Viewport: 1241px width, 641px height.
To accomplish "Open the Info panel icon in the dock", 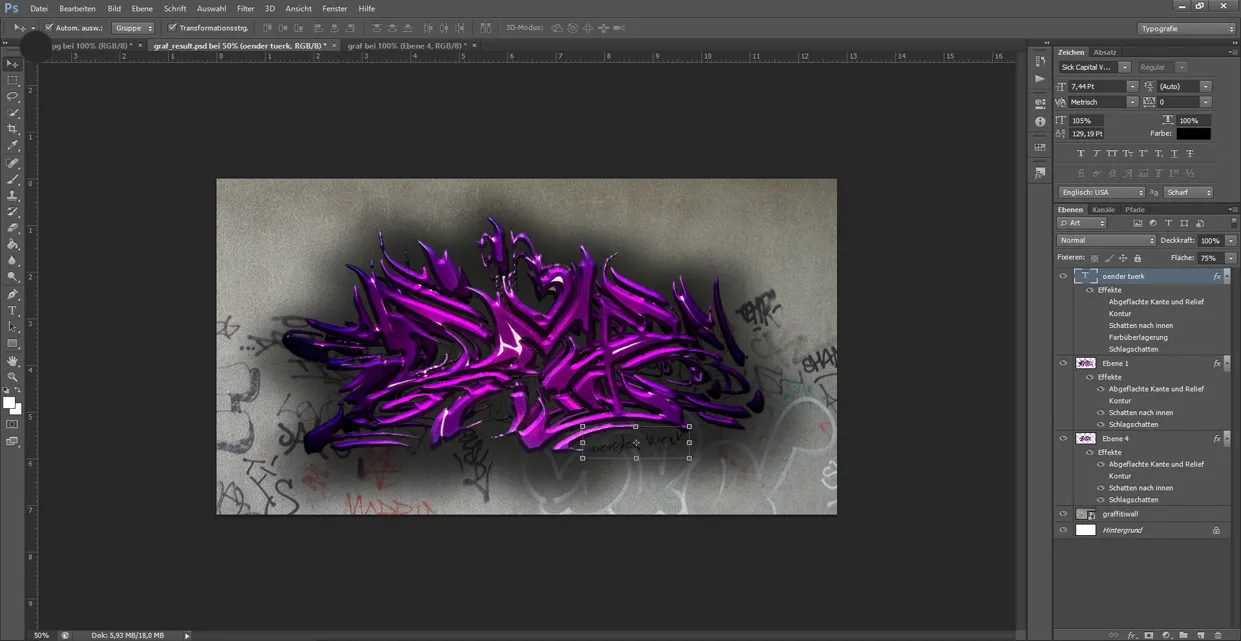I will (x=1040, y=122).
